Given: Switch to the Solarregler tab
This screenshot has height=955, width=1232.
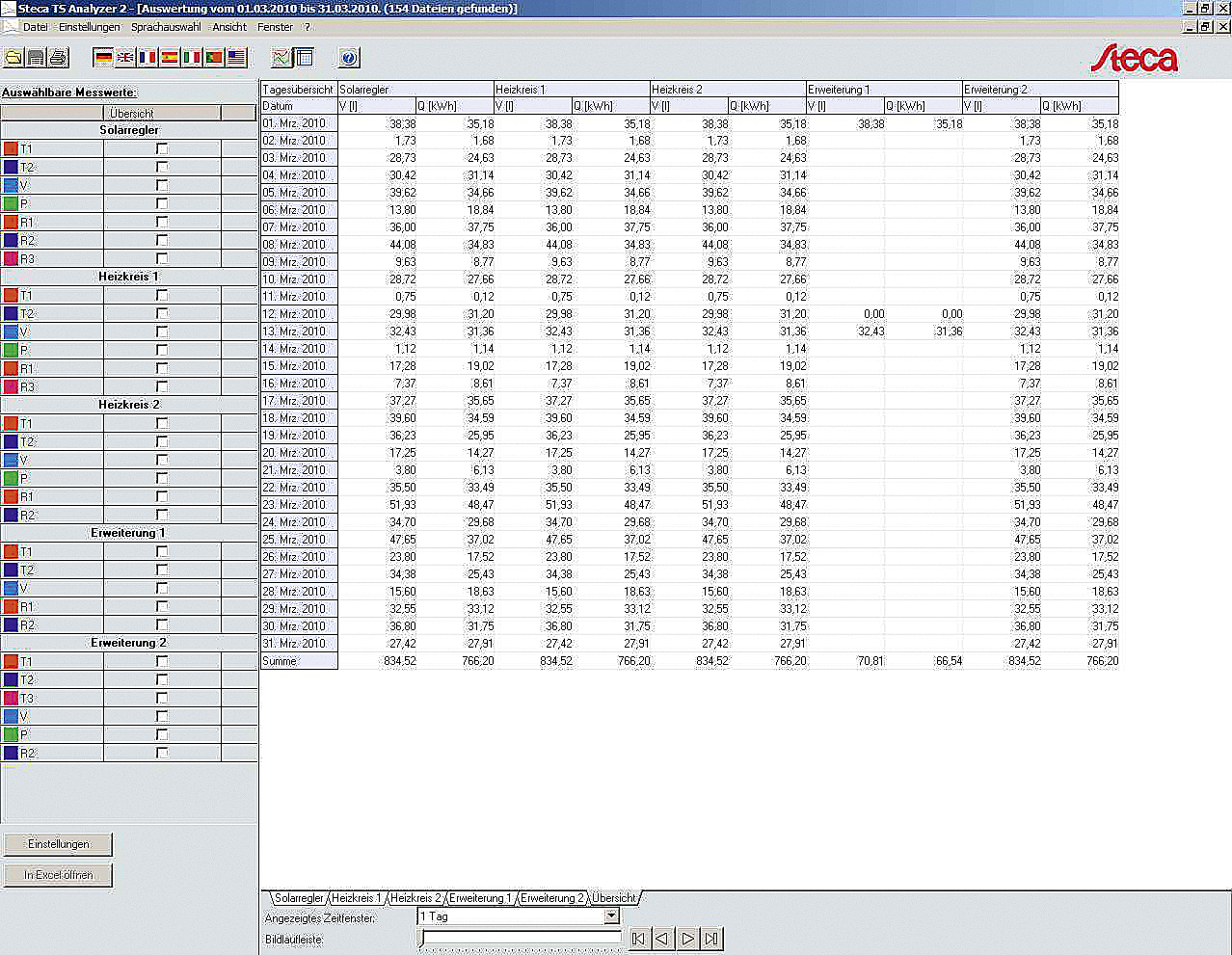Looking at the screenshot, I should (299, 898).
